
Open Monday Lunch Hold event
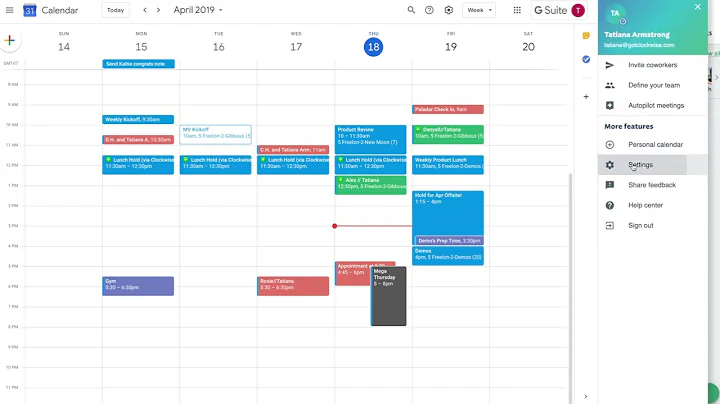coord(138,164)
